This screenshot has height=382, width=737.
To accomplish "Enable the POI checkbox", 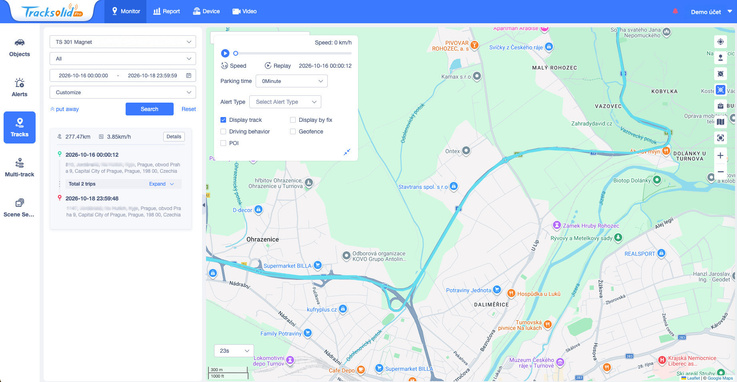I will [x=223, y=143].
